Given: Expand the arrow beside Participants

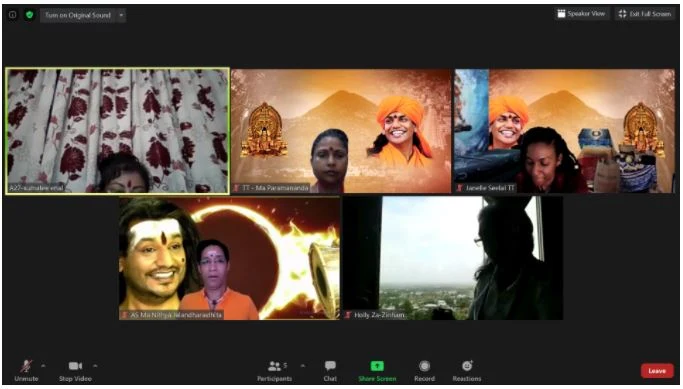Looking at the screenshot, I should (x=303, y=365).
